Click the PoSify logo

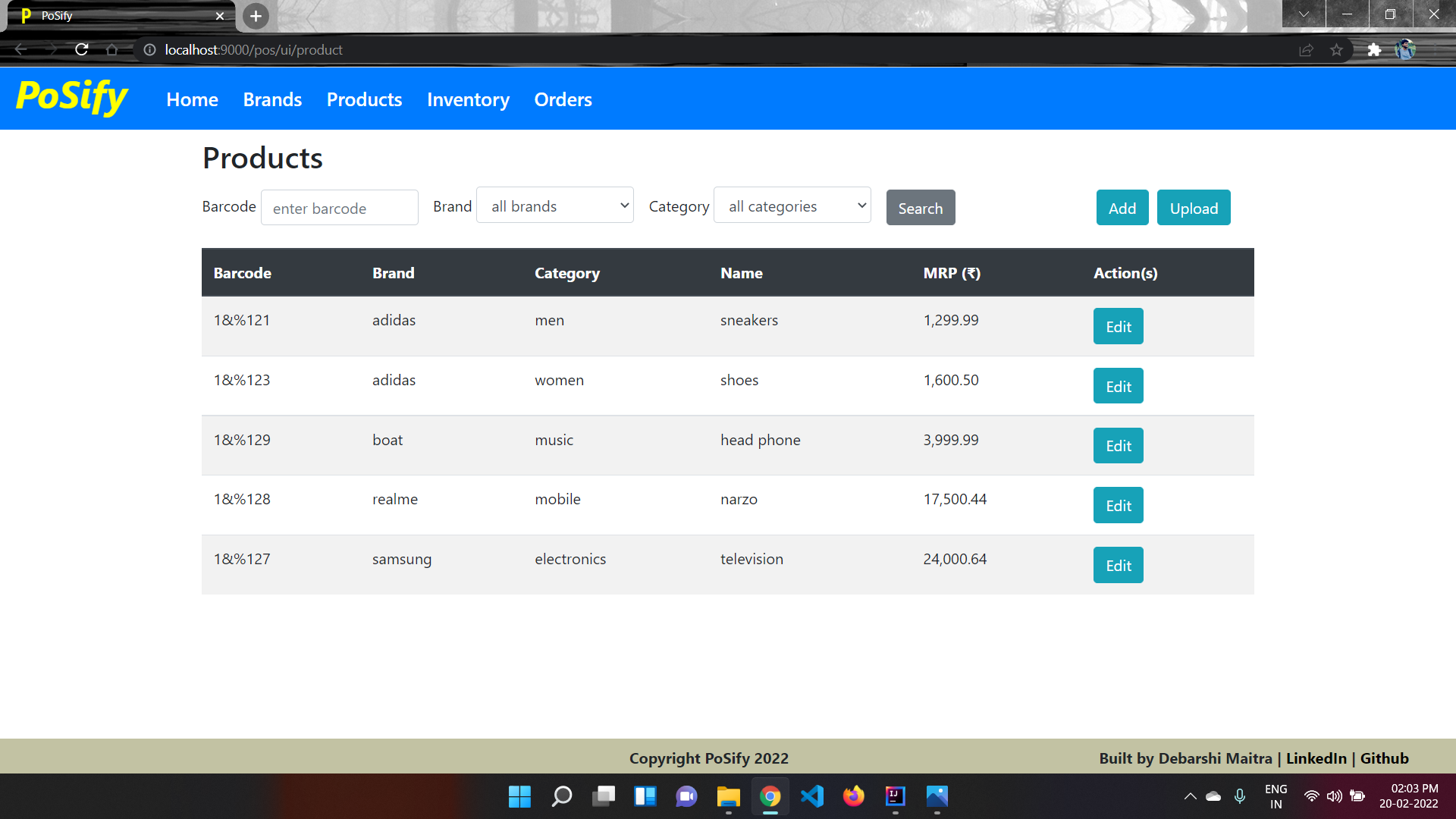pyautogui.click(x=71, y=98)
